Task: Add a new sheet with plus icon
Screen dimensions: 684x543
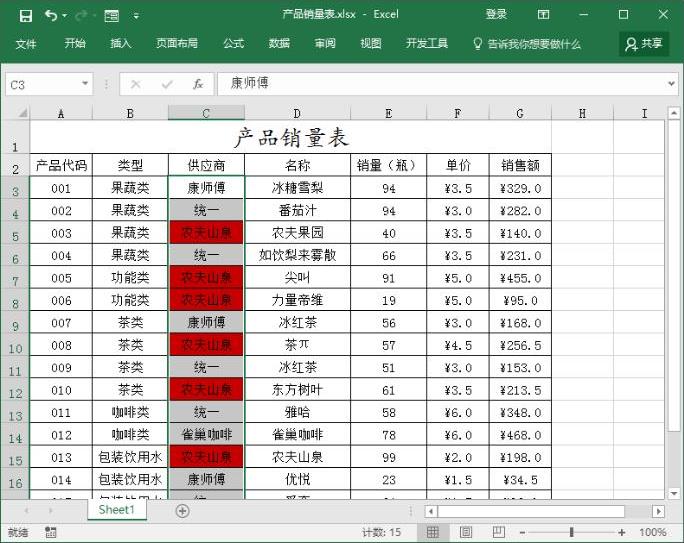Action: point(182,511)
